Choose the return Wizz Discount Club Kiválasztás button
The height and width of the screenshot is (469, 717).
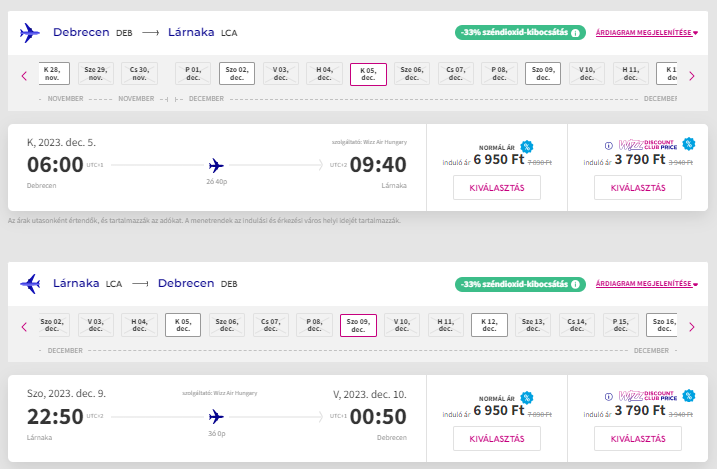click(x=638, y=438)
